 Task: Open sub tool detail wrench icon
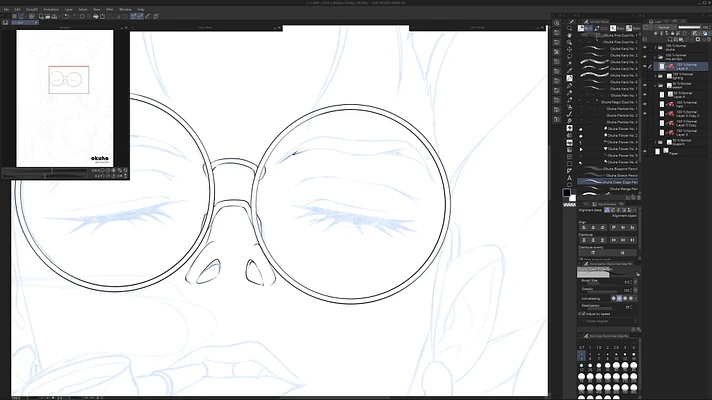click(x=639, y=330)
